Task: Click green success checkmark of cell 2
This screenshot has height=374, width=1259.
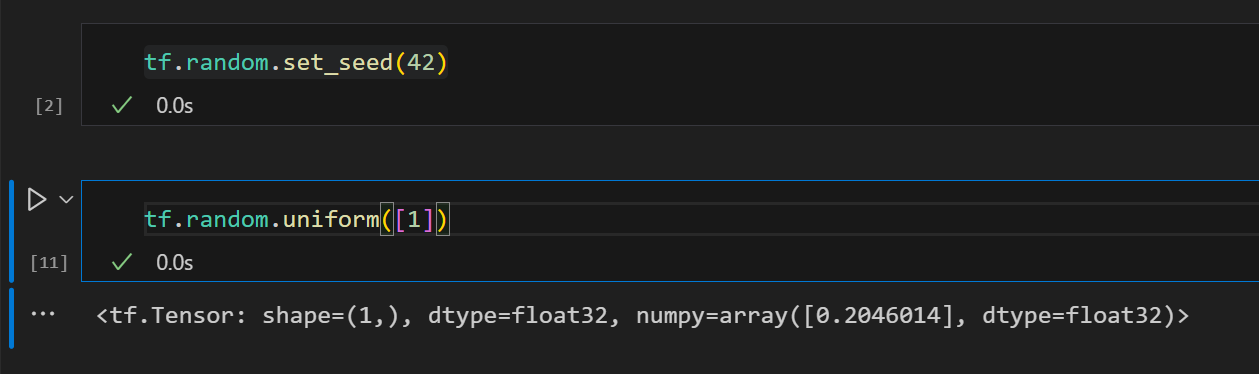Action: coord(123,104)
